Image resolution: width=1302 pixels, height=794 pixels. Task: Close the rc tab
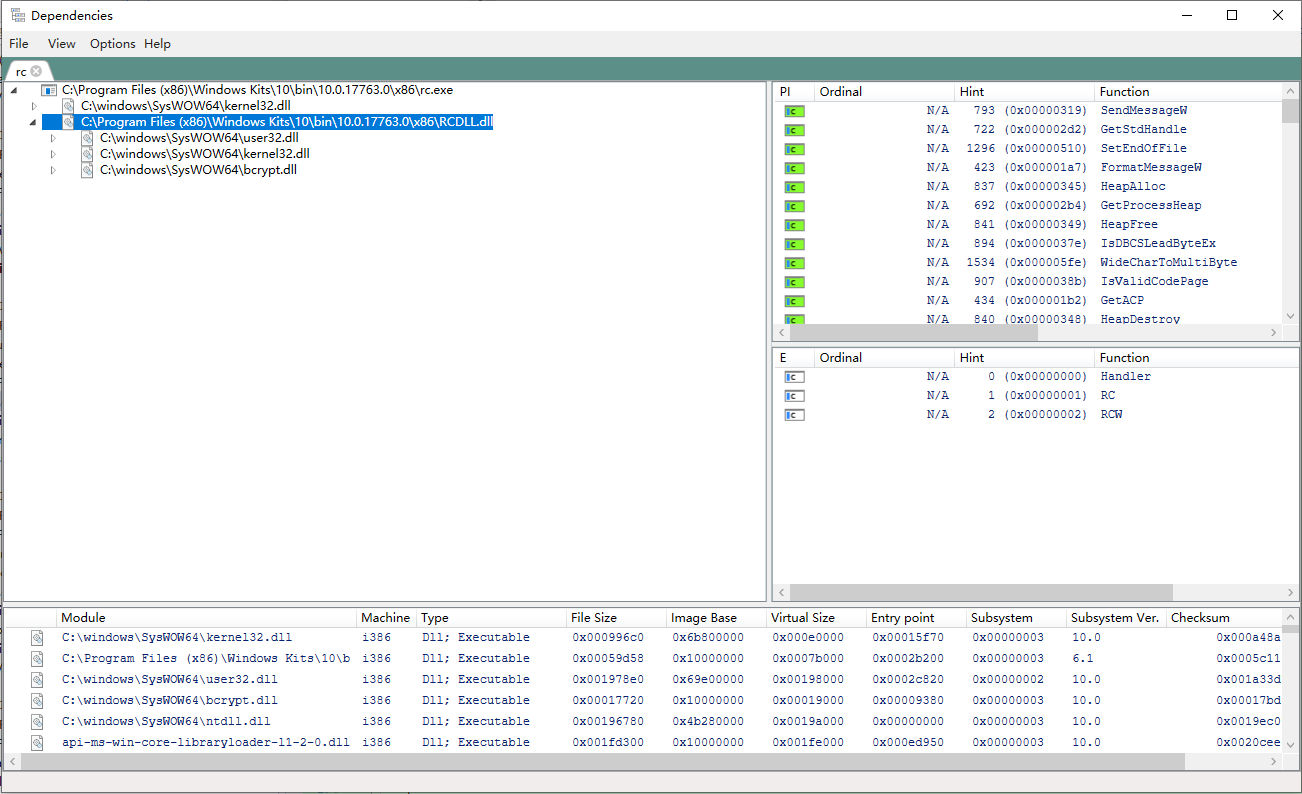click(36, 71)
